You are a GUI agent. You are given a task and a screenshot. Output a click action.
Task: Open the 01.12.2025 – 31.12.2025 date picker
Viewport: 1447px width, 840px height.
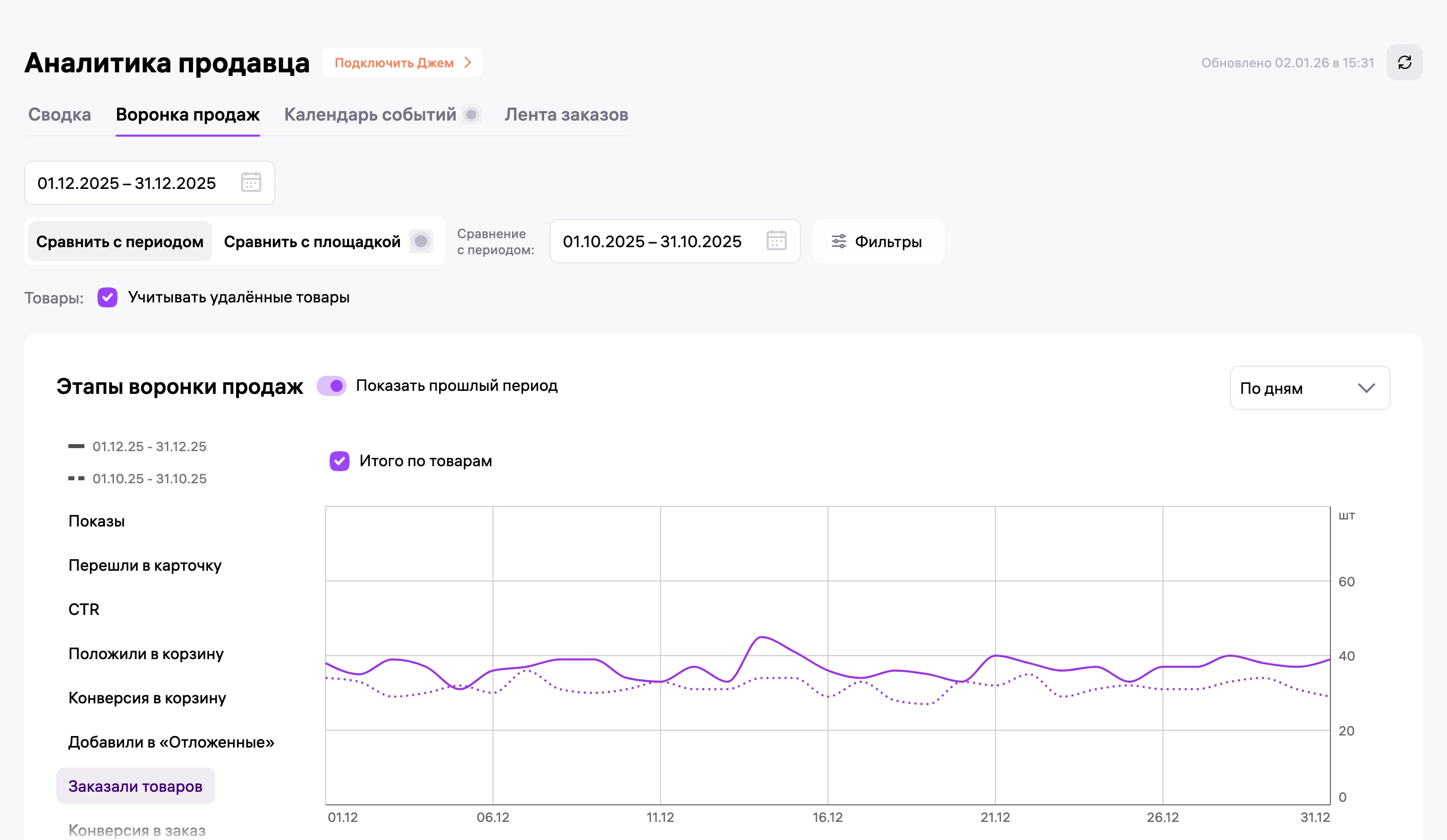(x=149, y=183)
